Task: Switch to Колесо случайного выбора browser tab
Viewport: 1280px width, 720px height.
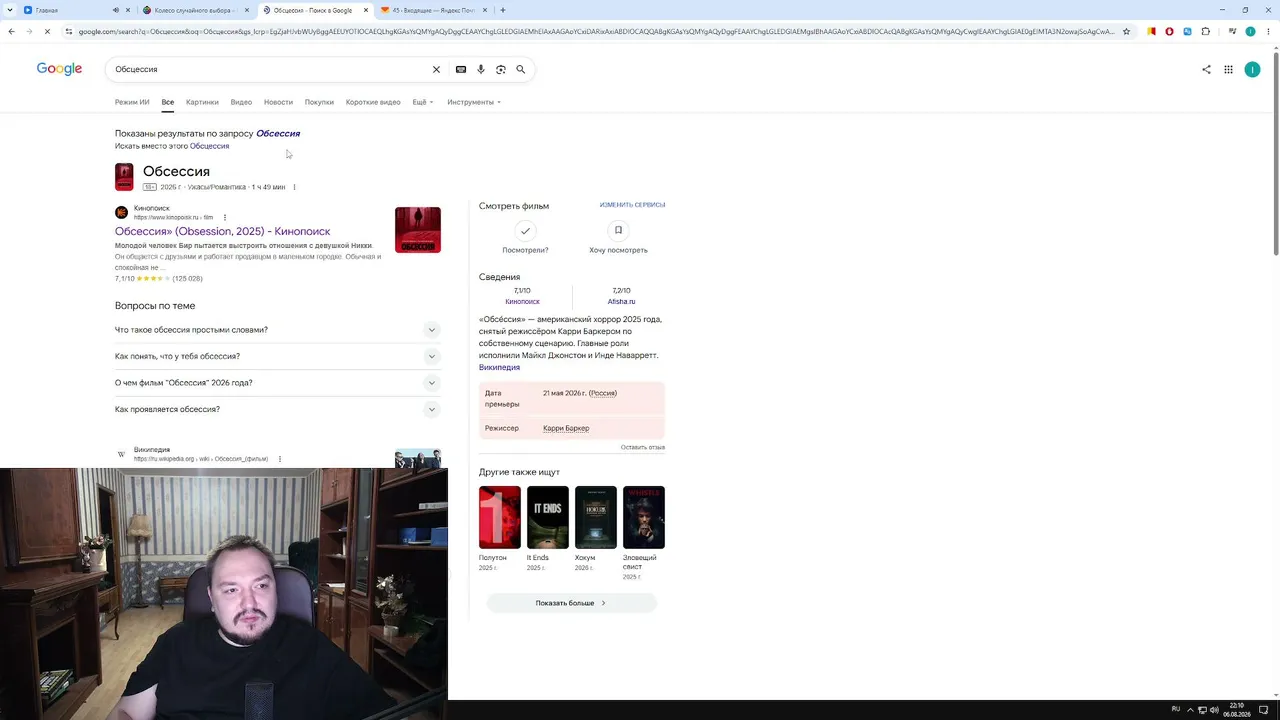Action: click(x=195, y=10)
